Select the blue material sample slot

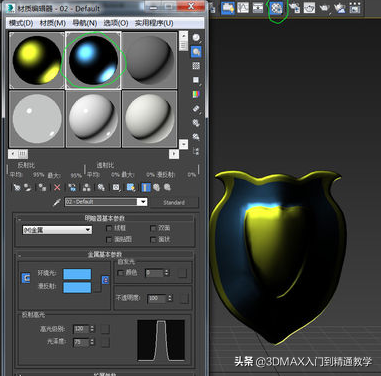coord(93,60)
